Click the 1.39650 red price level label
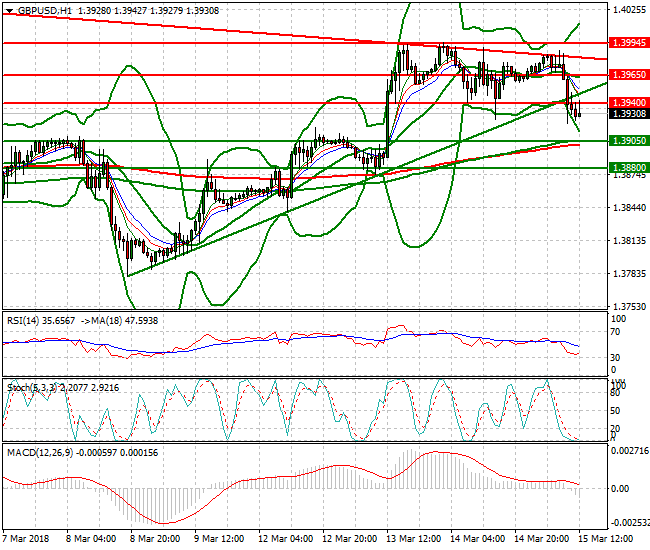 (629, 75)
